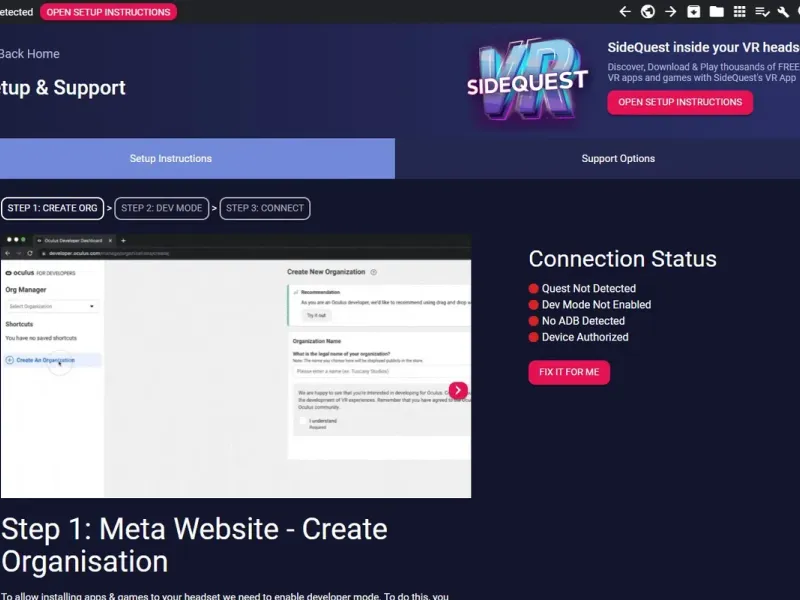Click Open Setup Instructions in SideQuest VR banner
Image resolution: width=800 pixels, height=600 pixels.
[680, 102]
